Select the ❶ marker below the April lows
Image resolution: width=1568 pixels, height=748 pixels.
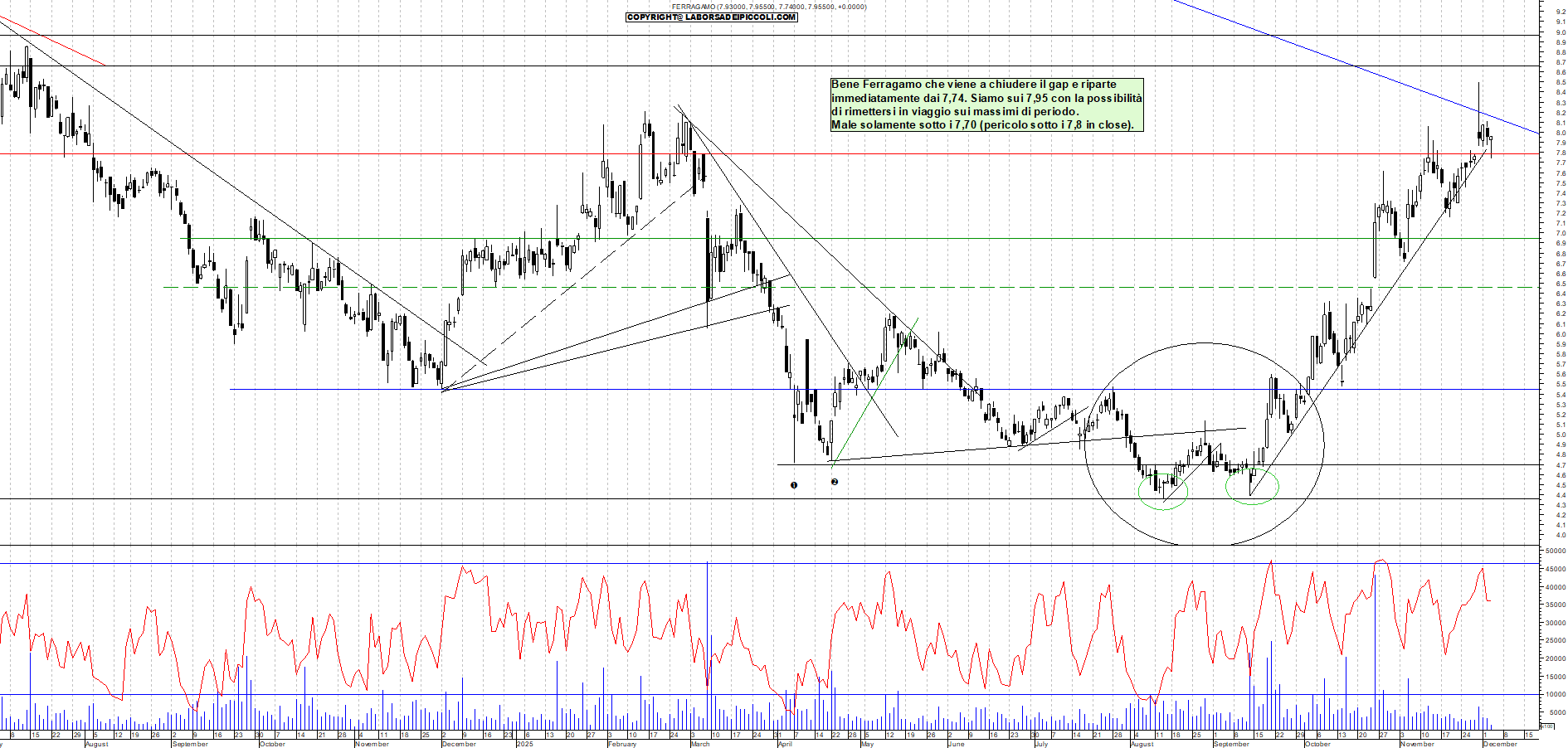[794, 486]
